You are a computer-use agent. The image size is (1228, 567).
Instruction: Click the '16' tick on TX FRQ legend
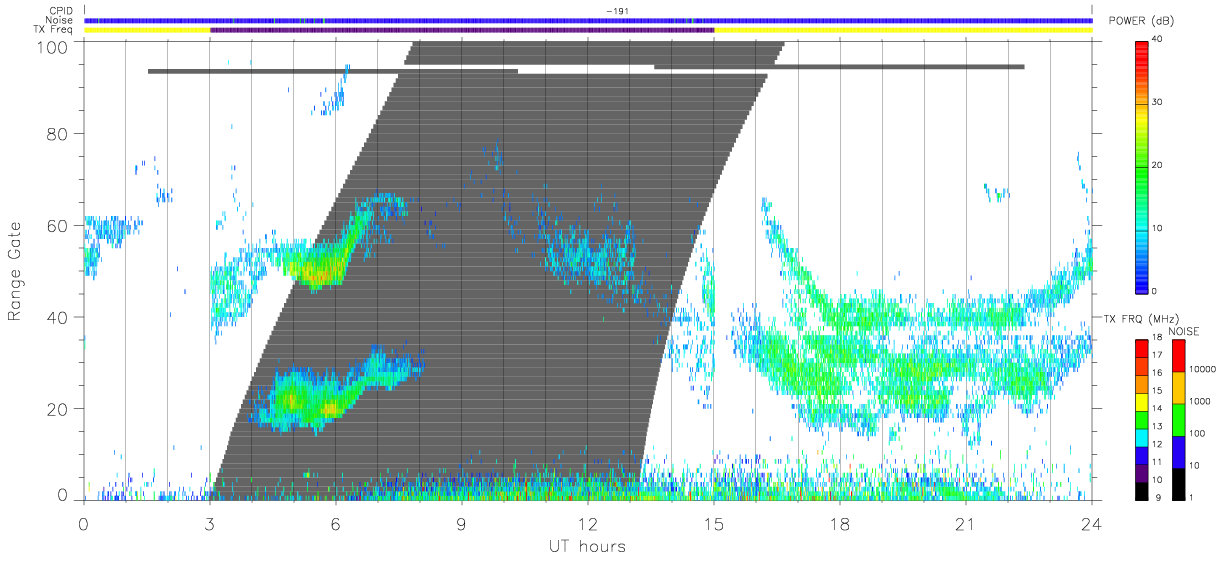tap(1158, 372)
